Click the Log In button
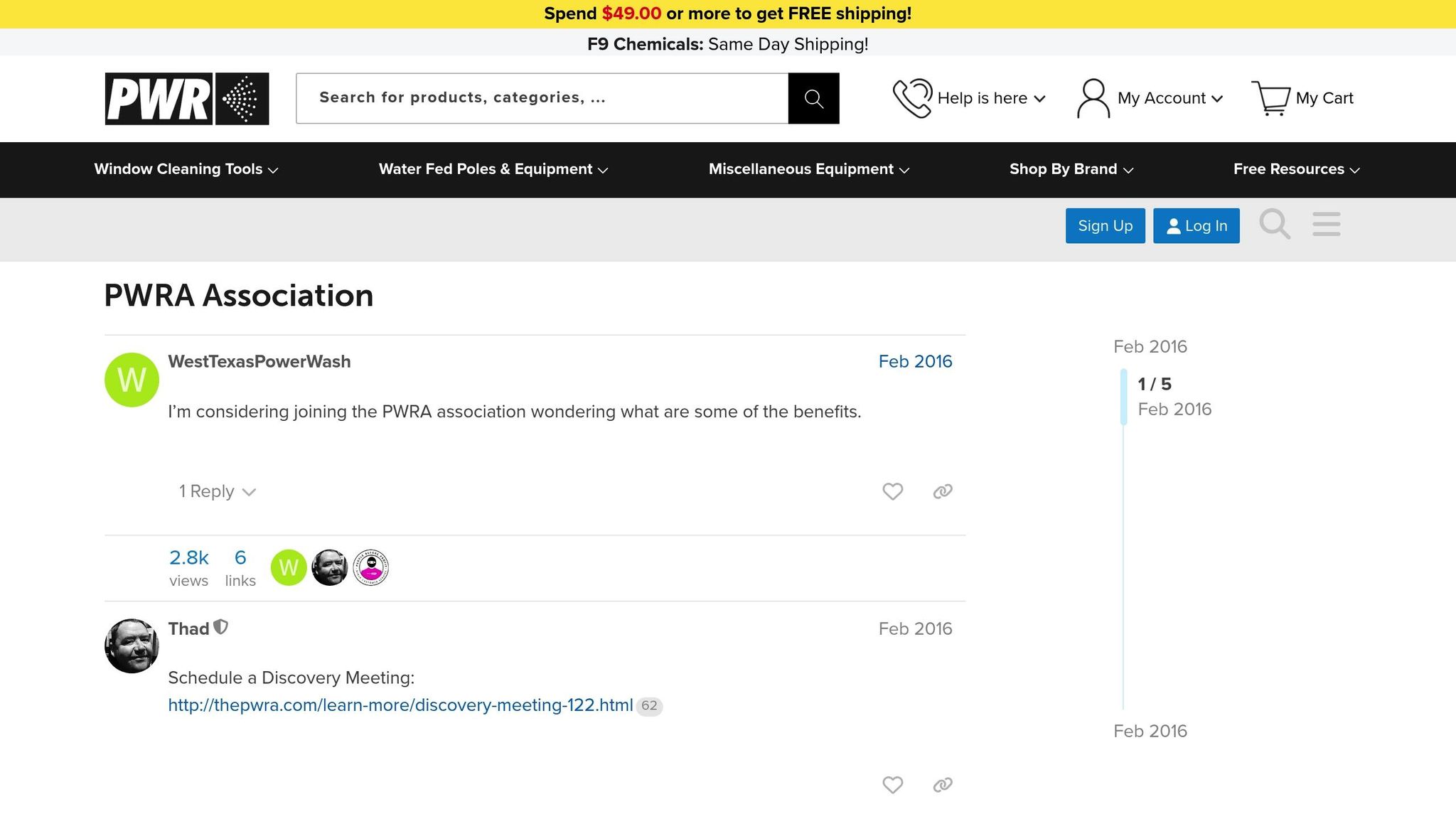This screenshot has width=1456, height=819. click(1196, 225)
